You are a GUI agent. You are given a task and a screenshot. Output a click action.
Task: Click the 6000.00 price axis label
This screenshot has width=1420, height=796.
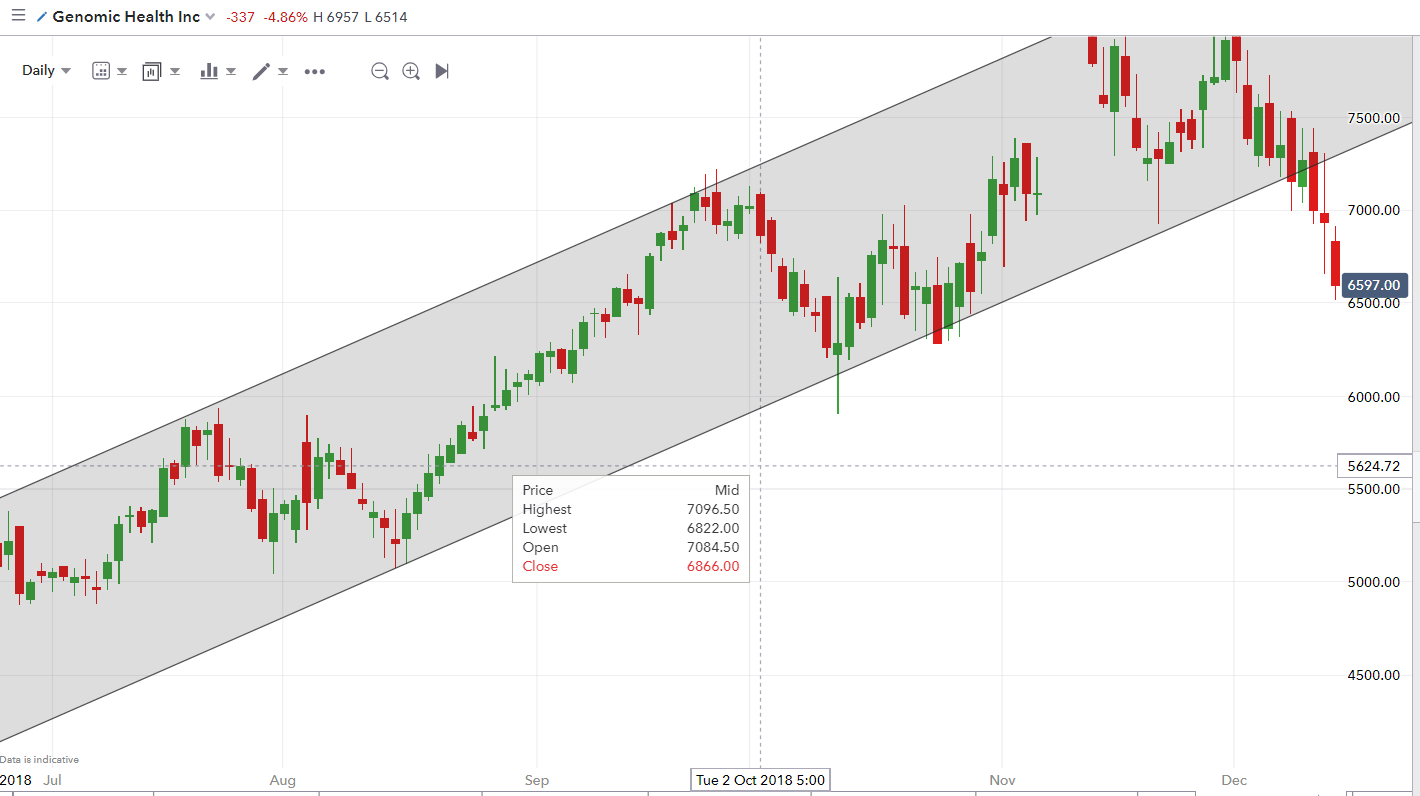(x=1373, y=397)
